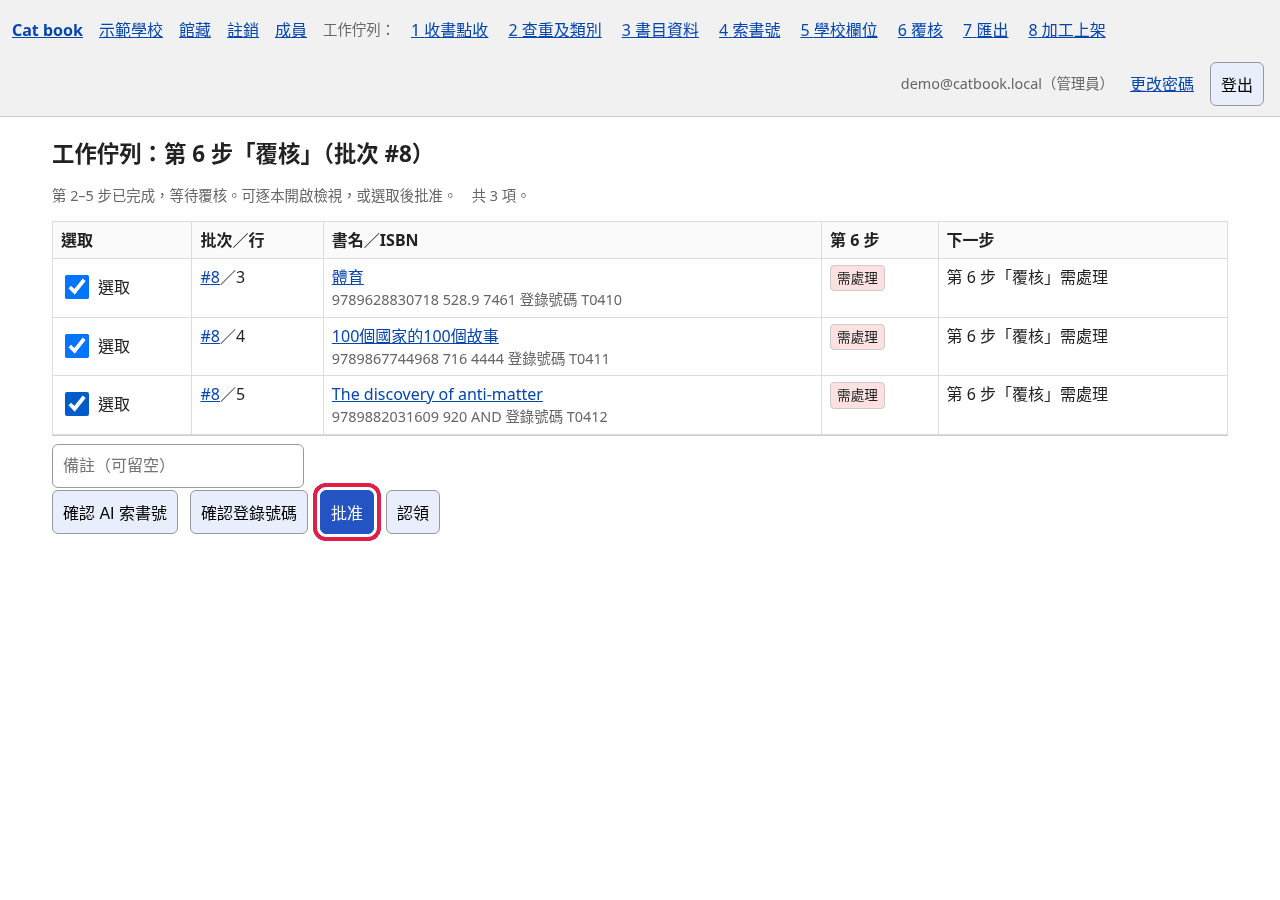
Task: Uncheck the 100個國家的100個故事 row checkbox
Action: point(77,346)
